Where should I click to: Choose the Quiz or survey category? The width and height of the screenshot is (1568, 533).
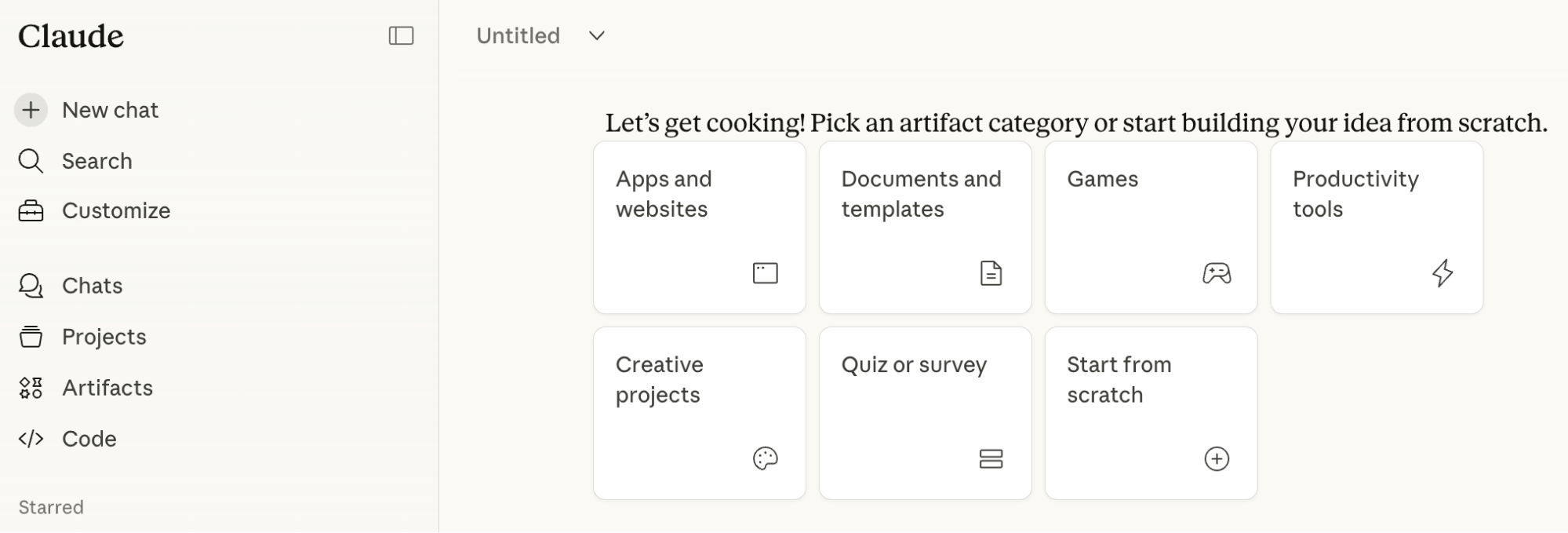(925, 414)
